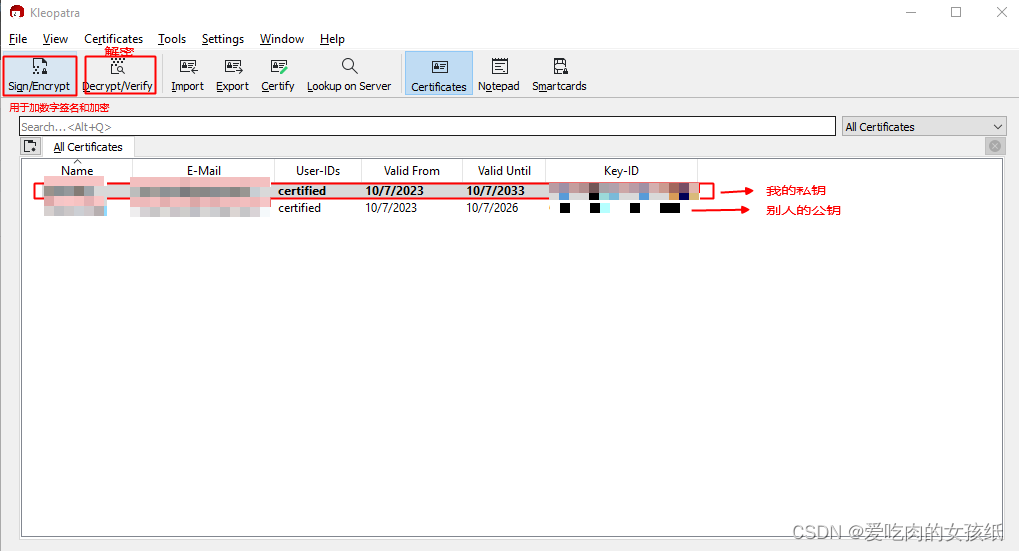1019x551 pixels.
Task: Open Lookup on Server search
Action: (349, 75)
